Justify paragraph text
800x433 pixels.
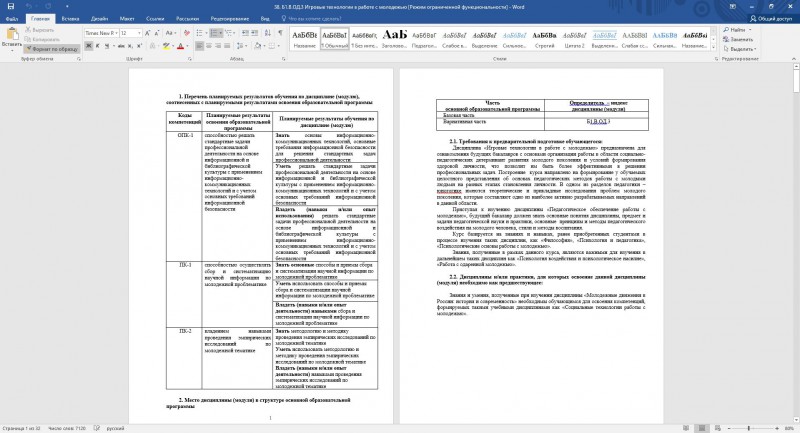[x=227, y=46]
